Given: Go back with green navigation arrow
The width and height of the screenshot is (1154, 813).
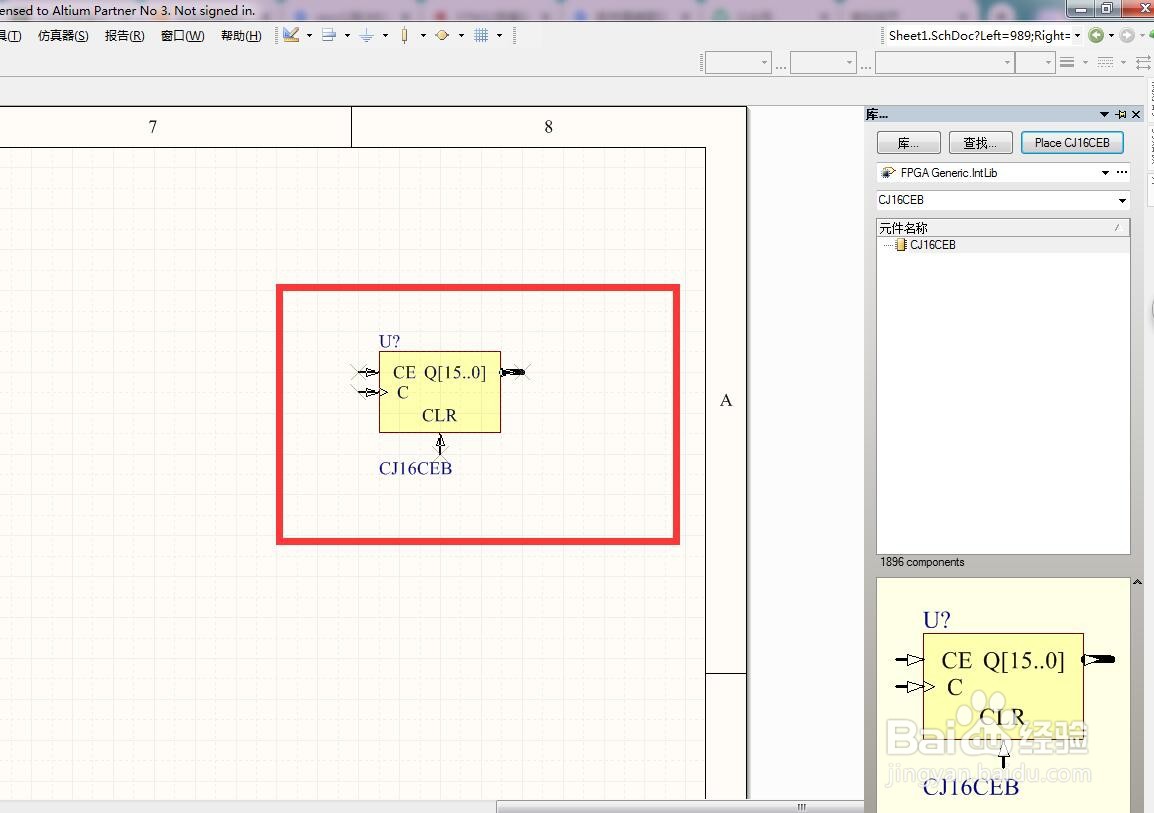Looking at the screenshot, I should point(1096,35).
